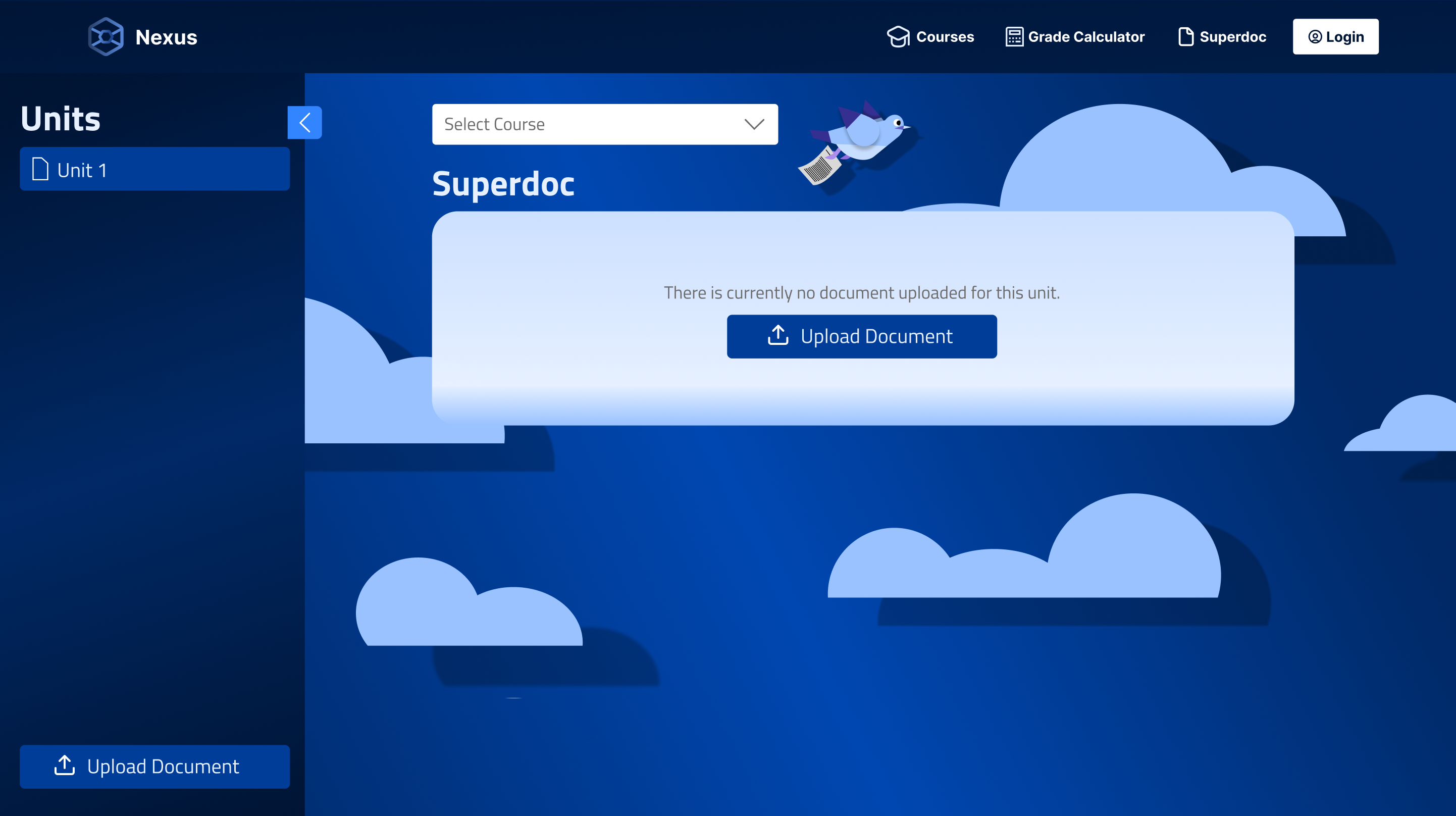The width and height of the screenshot is (1456, 816).
Task: Click the user profile icon on Login
Action: coord(1315,37)
